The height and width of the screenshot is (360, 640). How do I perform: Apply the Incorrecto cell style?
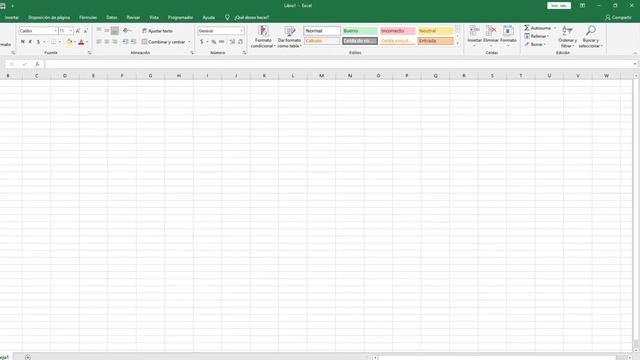click(398, 31)
